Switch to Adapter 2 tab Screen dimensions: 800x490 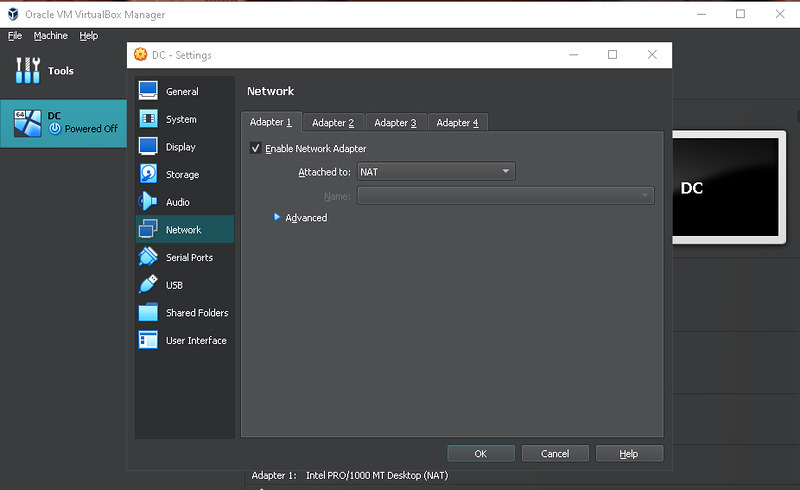(x=333, y=122)
